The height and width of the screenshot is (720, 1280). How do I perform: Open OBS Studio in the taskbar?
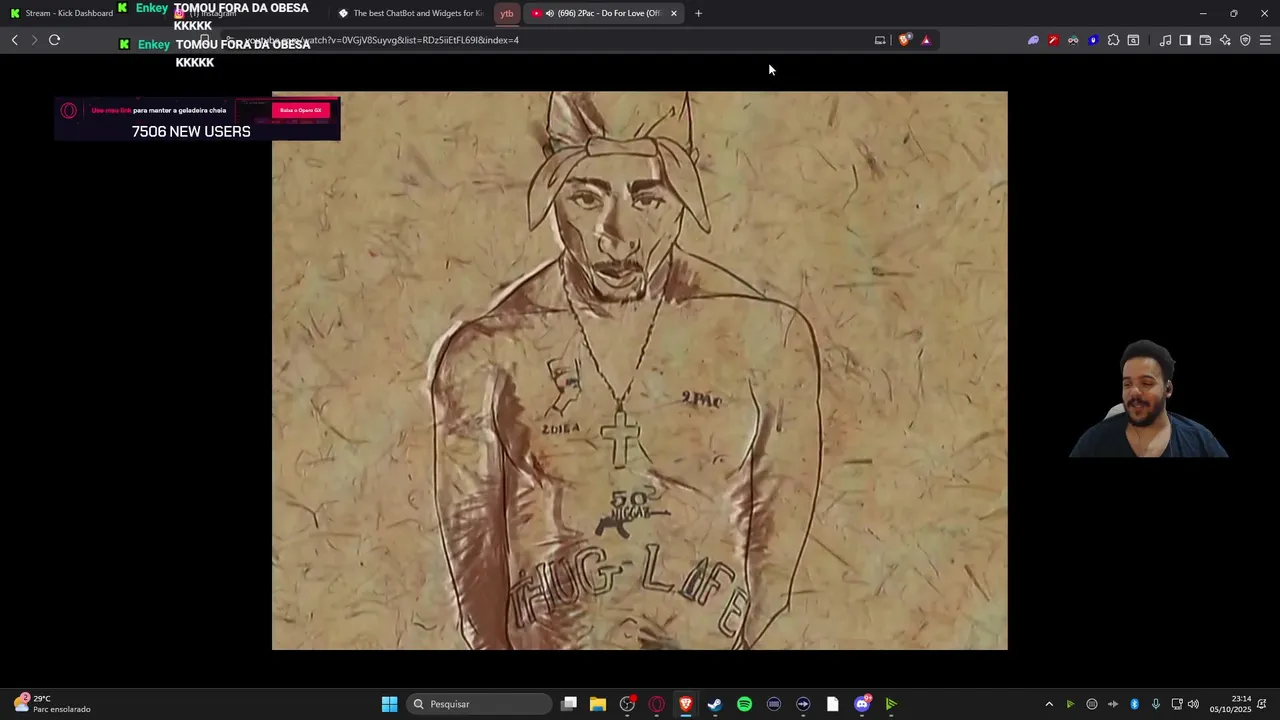pyautogui.click(x=627, y=704)
